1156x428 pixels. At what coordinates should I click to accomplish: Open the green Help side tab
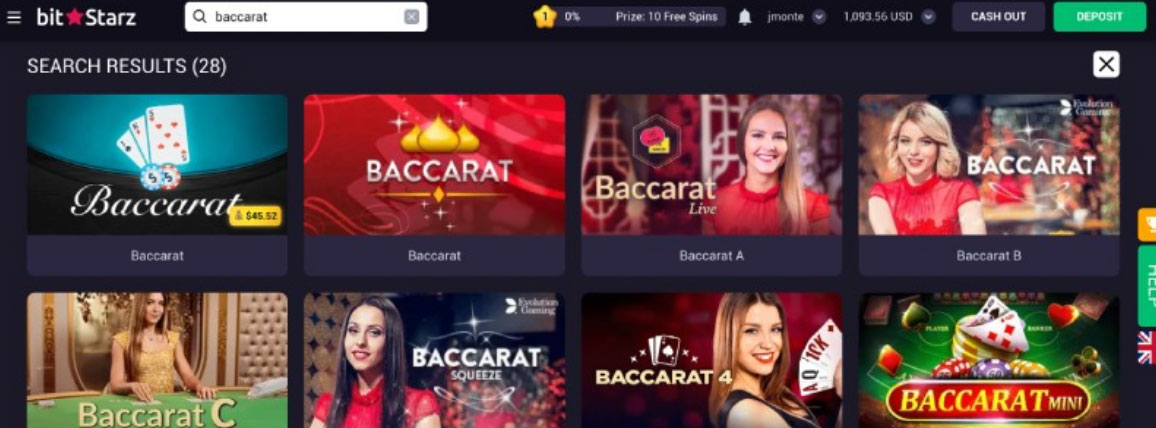tap(1147, 286)
